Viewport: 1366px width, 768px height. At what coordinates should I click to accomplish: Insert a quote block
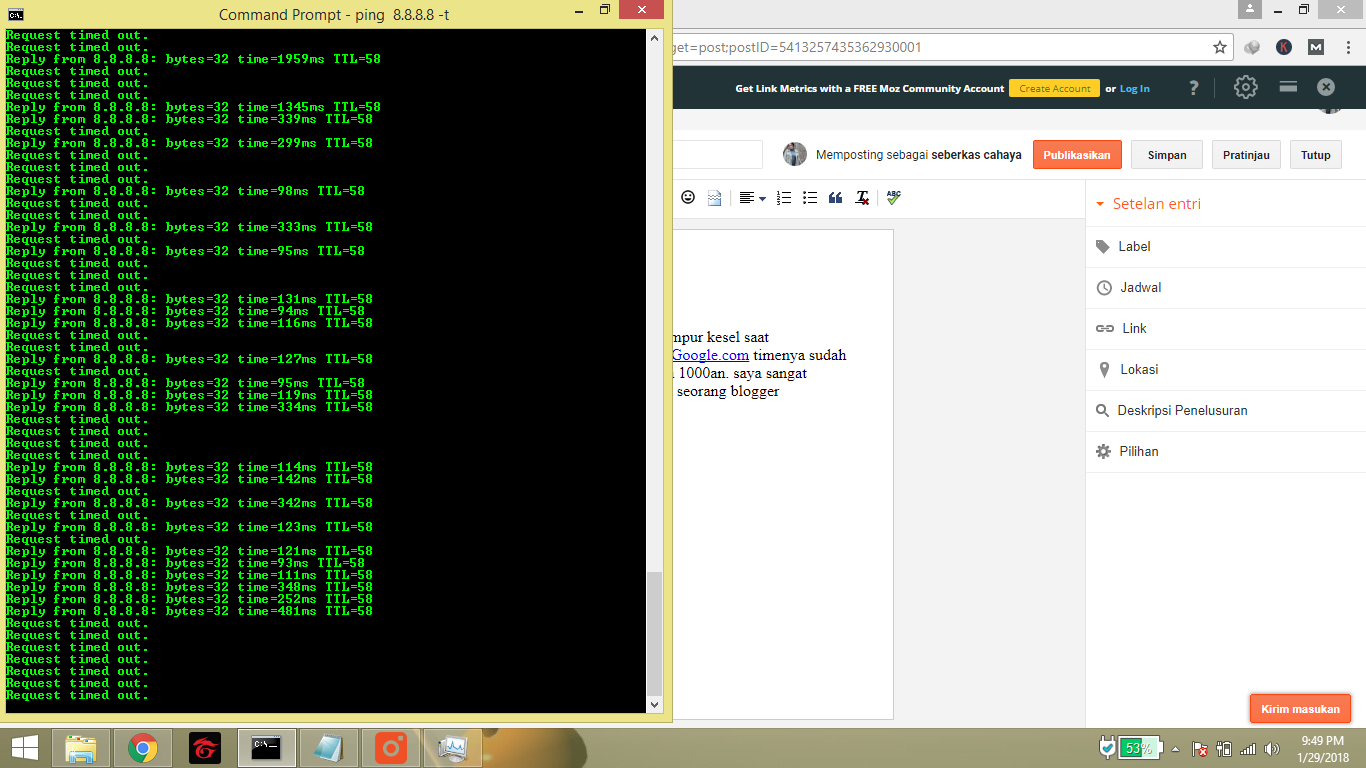pyautogui.click(x=836, y=197)
